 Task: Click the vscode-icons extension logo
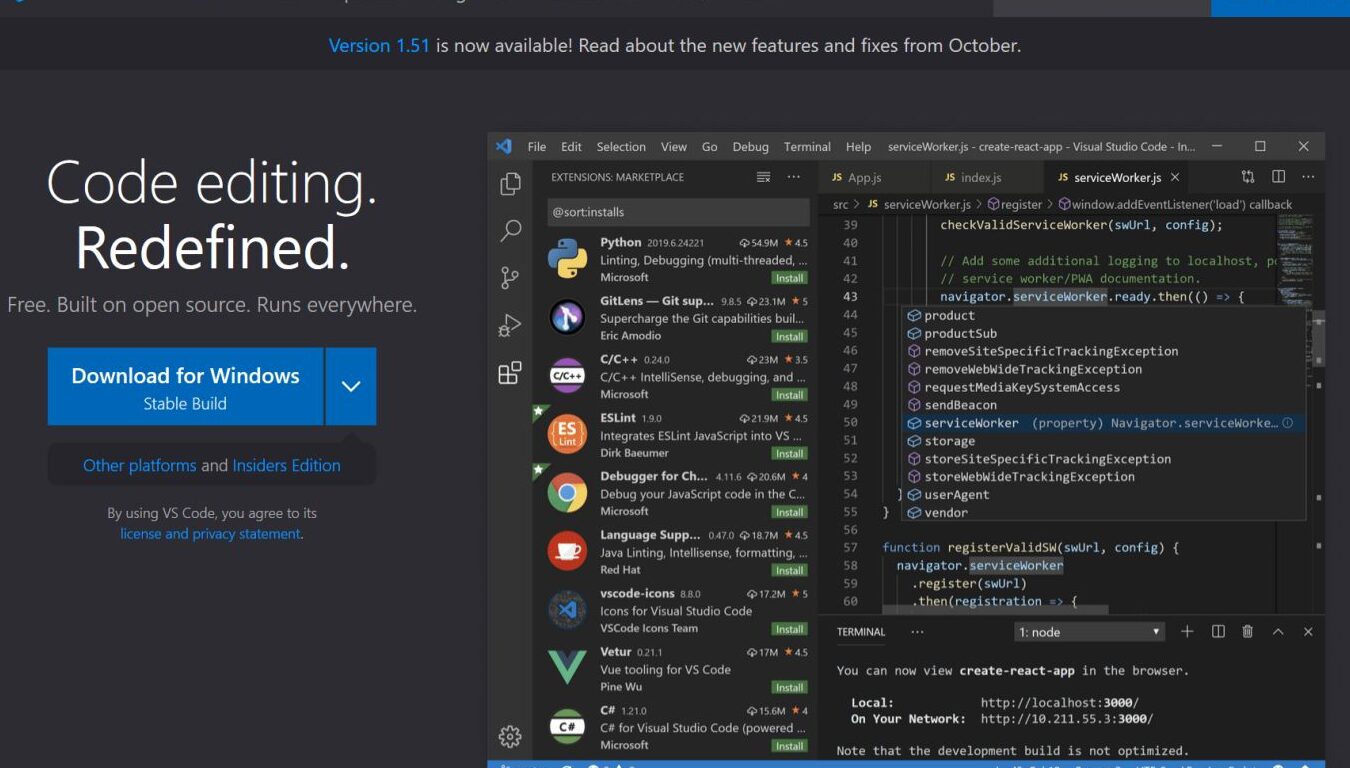(567, 610)
